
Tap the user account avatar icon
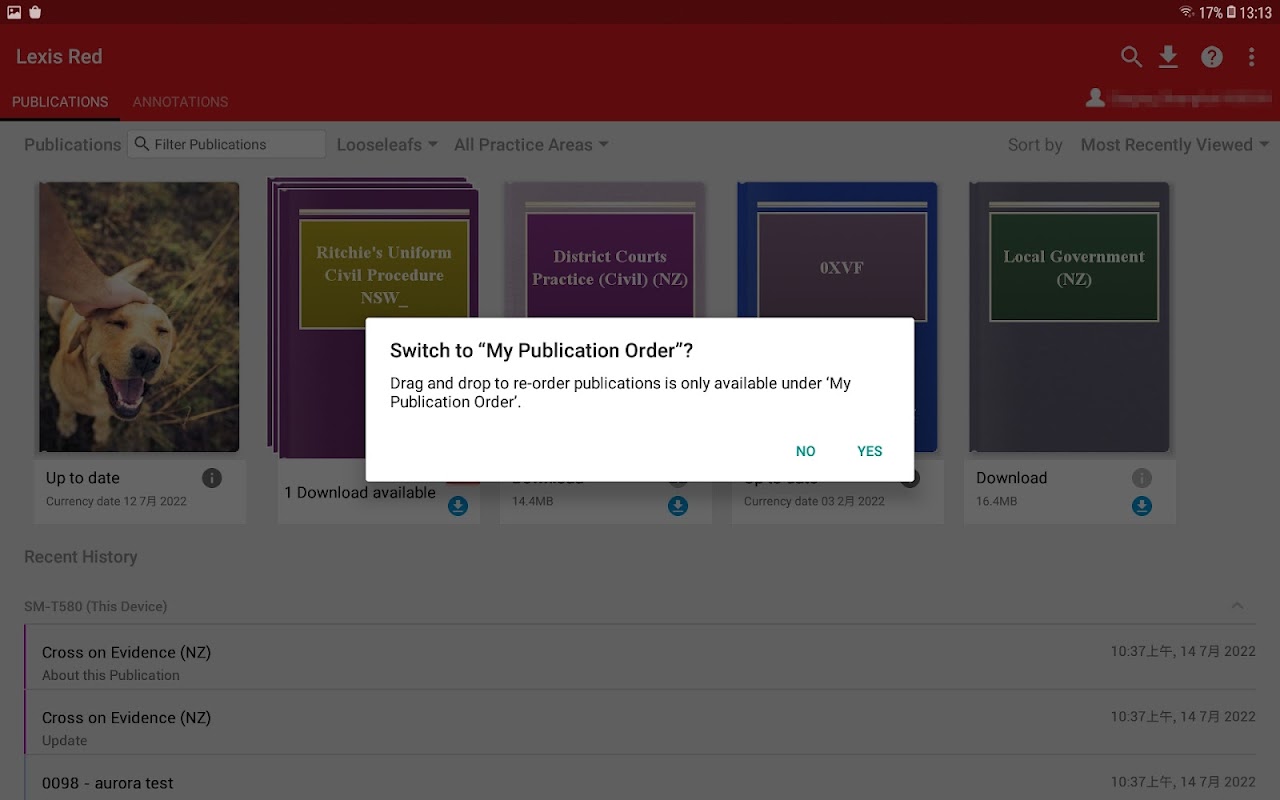tap(1096, 97)
